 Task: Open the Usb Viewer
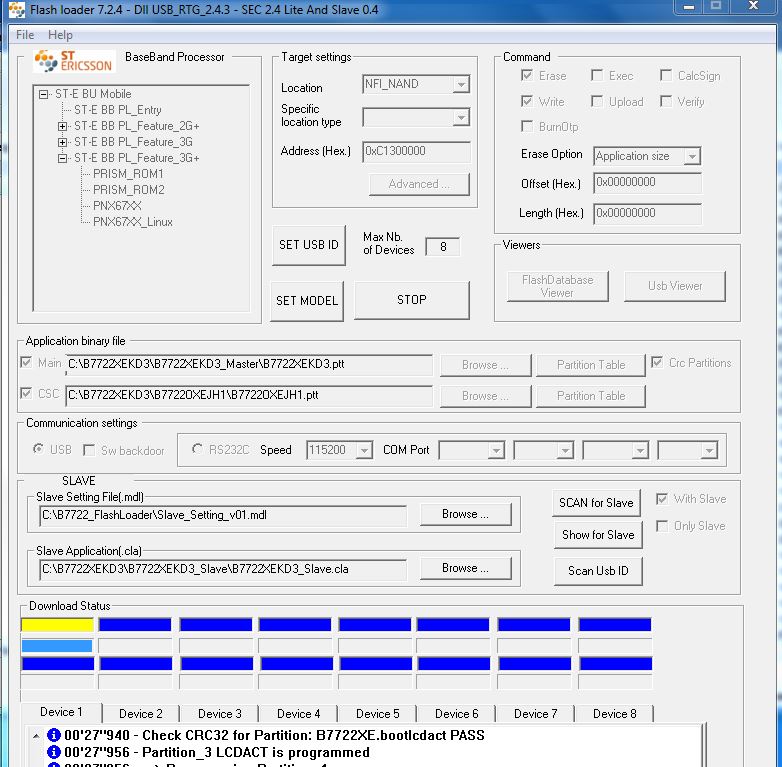(x=675, y=286)
